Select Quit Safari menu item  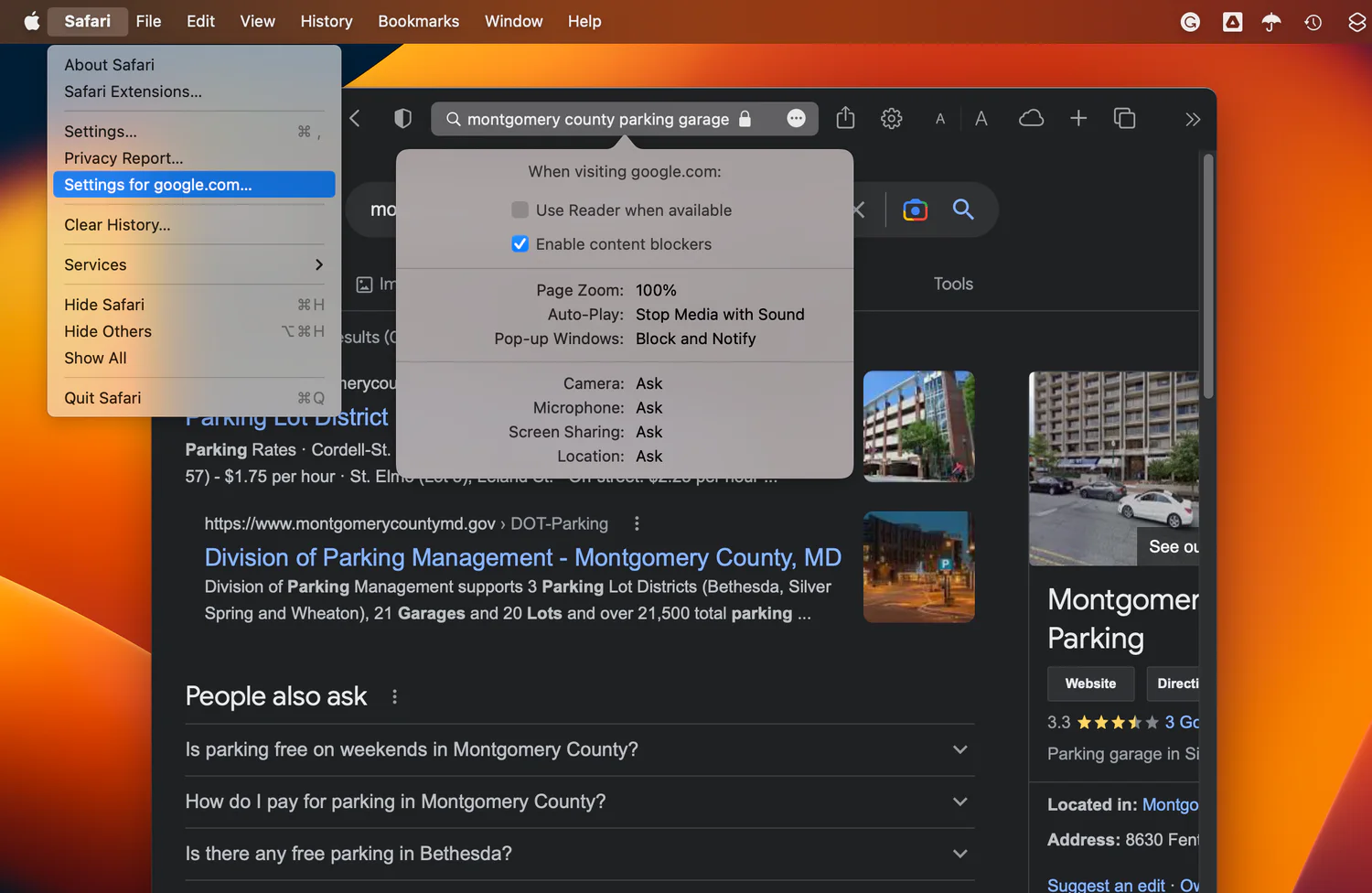[x=194, y=398]
